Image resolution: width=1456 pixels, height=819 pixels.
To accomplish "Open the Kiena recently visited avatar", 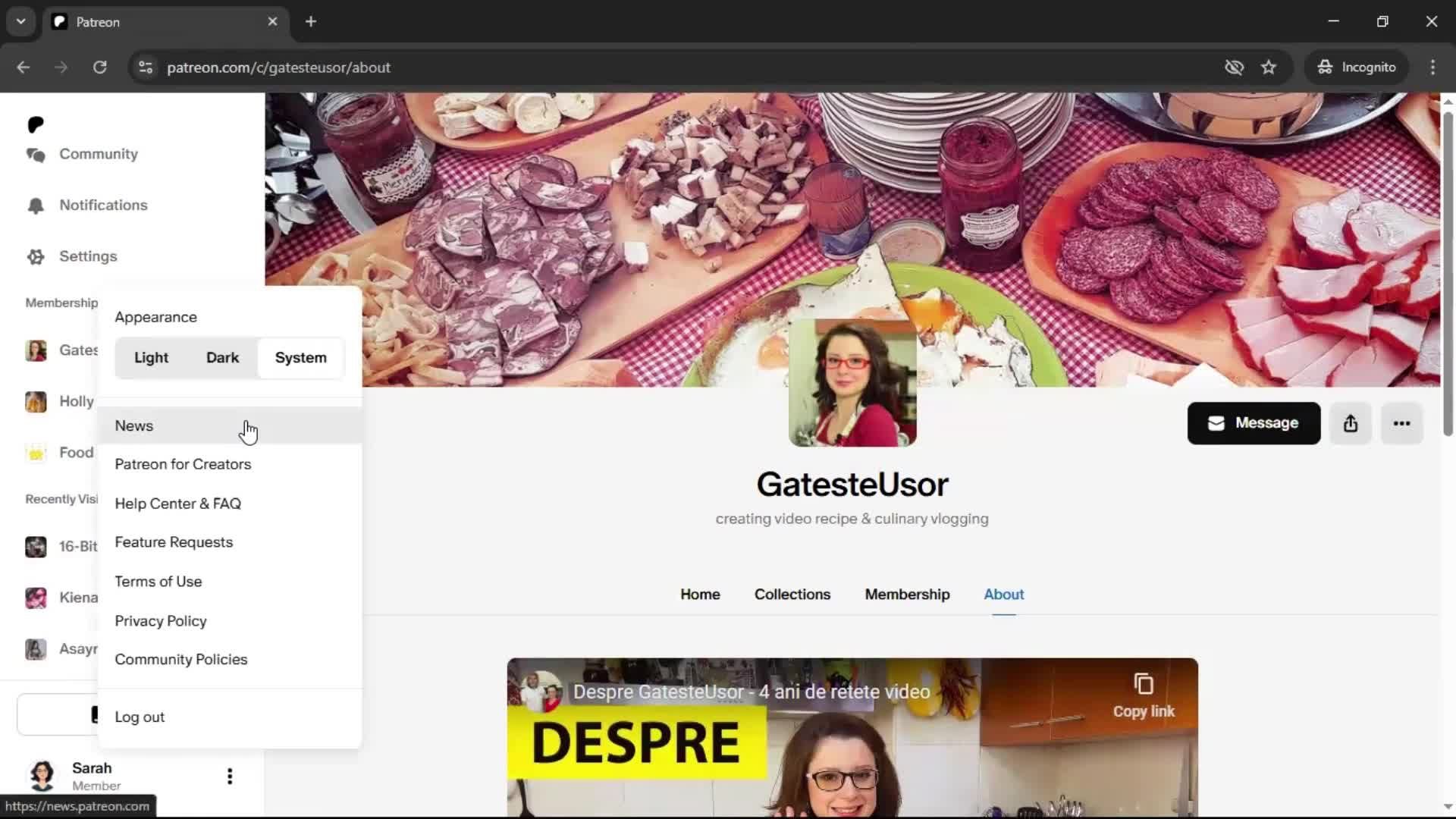I will point(36,598).
